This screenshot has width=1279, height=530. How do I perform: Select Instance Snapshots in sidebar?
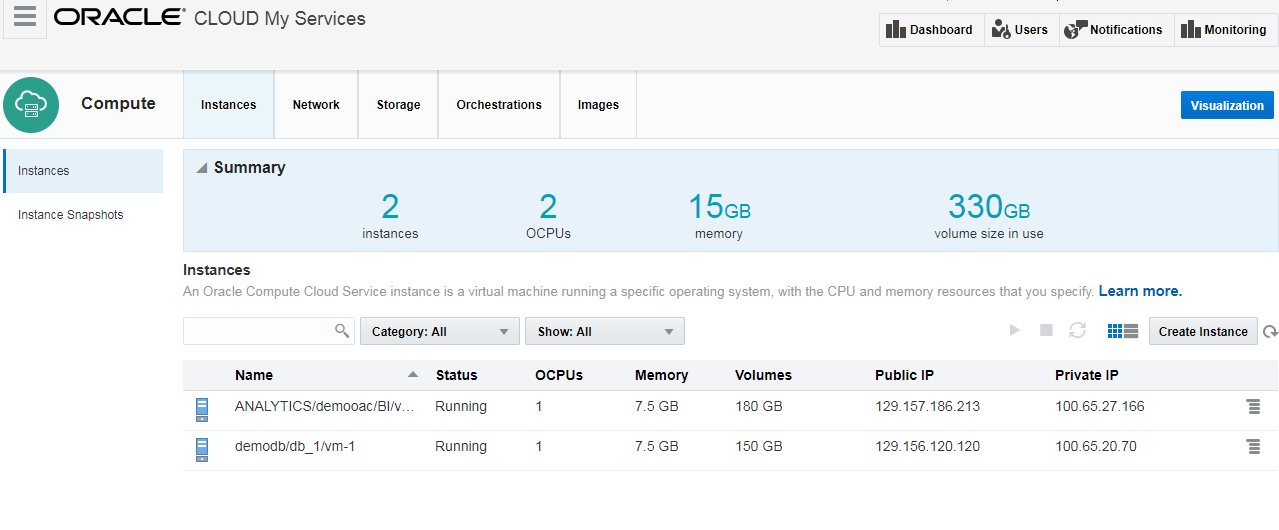coord(71,215)
